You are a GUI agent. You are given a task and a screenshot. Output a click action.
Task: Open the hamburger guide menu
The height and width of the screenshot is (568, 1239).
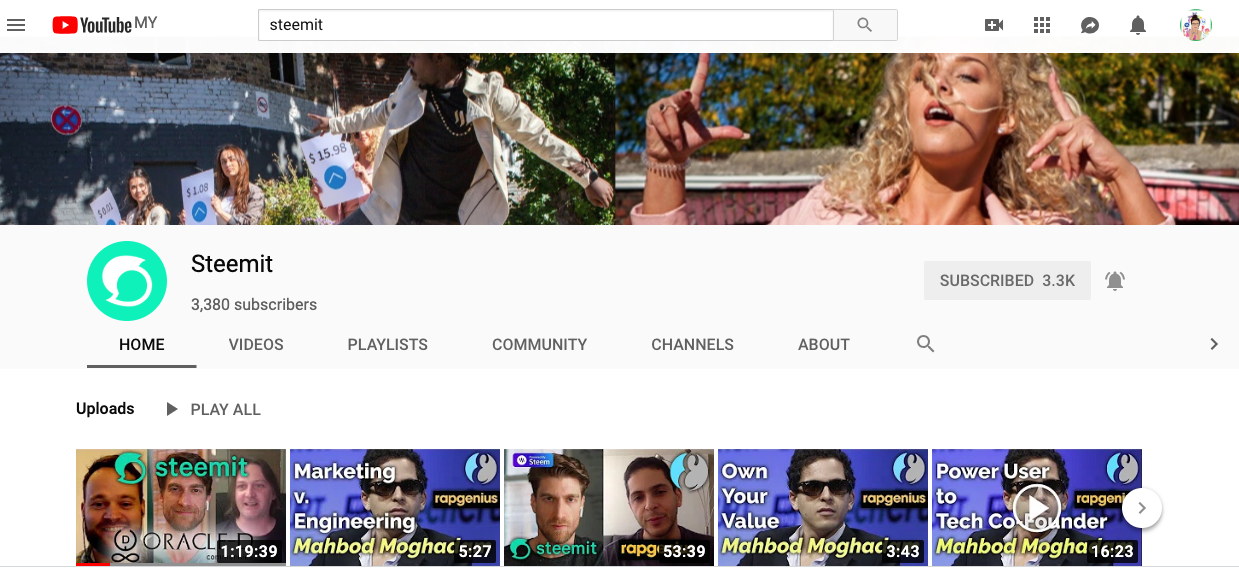pyautogui.click(x=16, y=25)
